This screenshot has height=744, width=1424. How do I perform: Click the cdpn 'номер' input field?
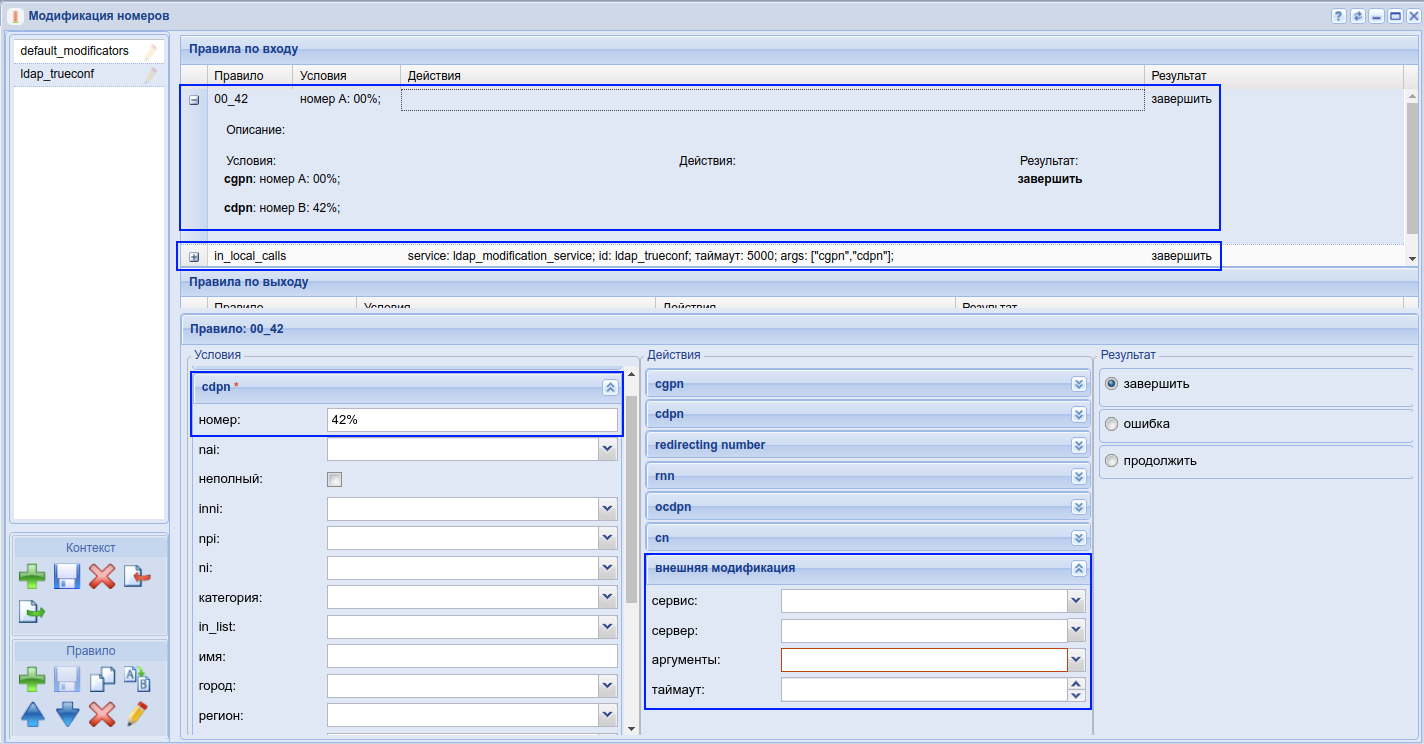[x=471, y=420]
